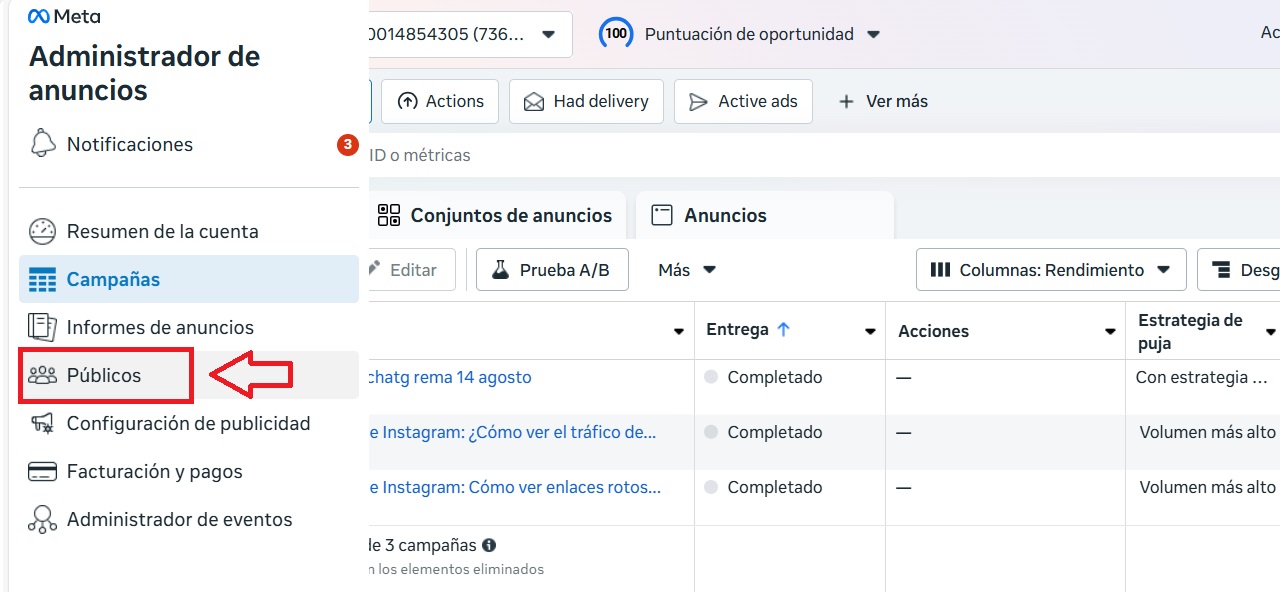Select the Públicos people icon
The height and width of the screenshot is (592, 1280).
(x=42, y=376)
